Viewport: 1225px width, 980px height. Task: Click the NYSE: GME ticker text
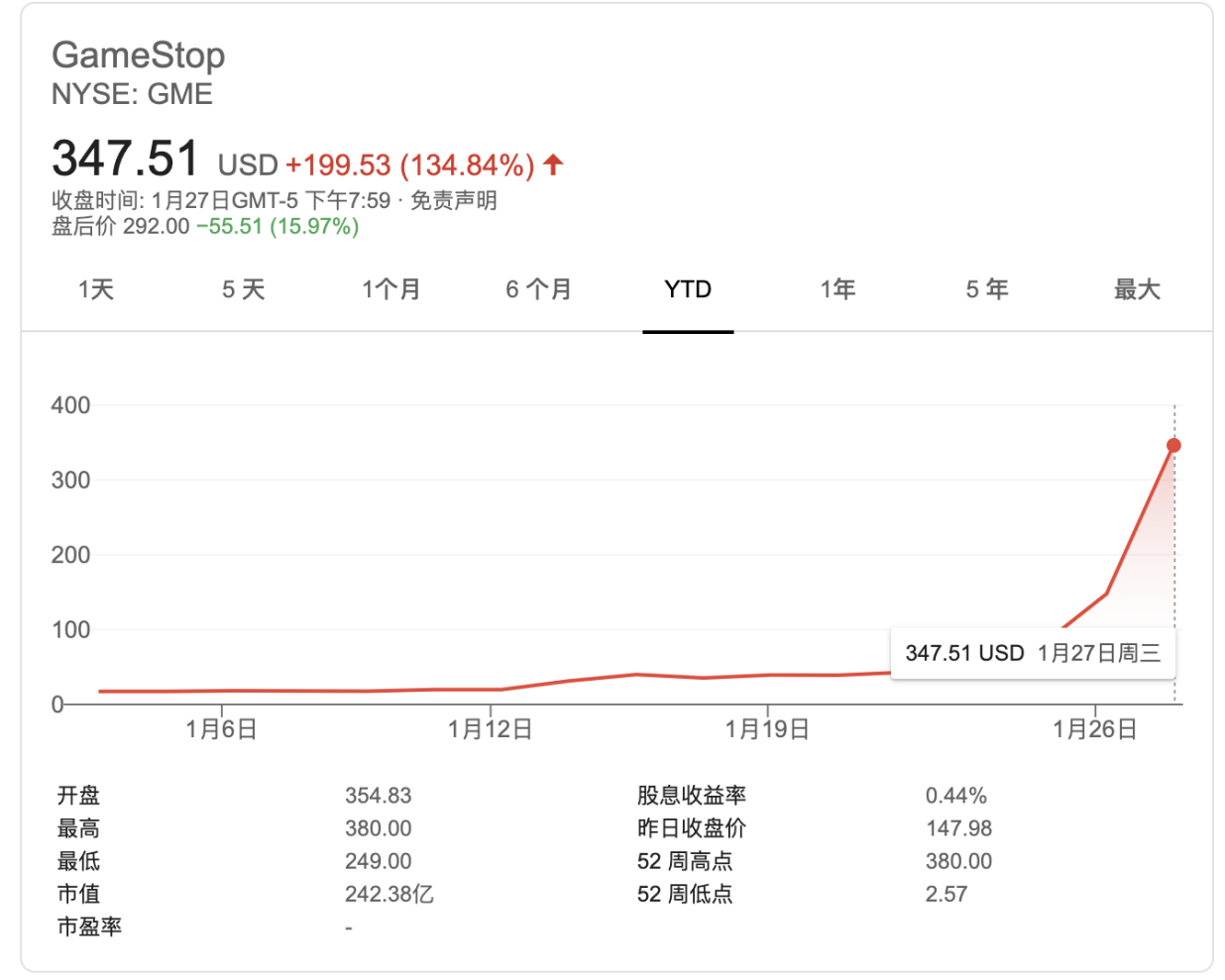pos(133,94)
